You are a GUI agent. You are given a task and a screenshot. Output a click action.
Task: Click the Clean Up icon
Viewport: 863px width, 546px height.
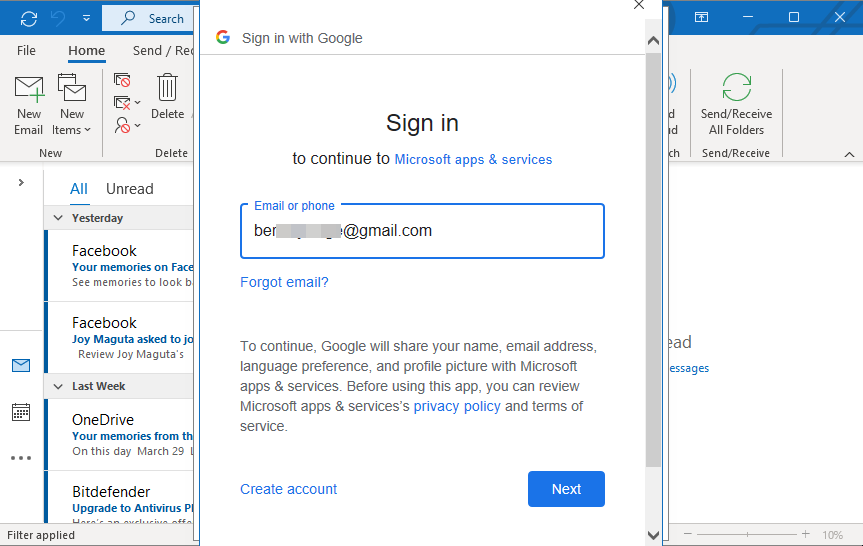click(122, 102)
